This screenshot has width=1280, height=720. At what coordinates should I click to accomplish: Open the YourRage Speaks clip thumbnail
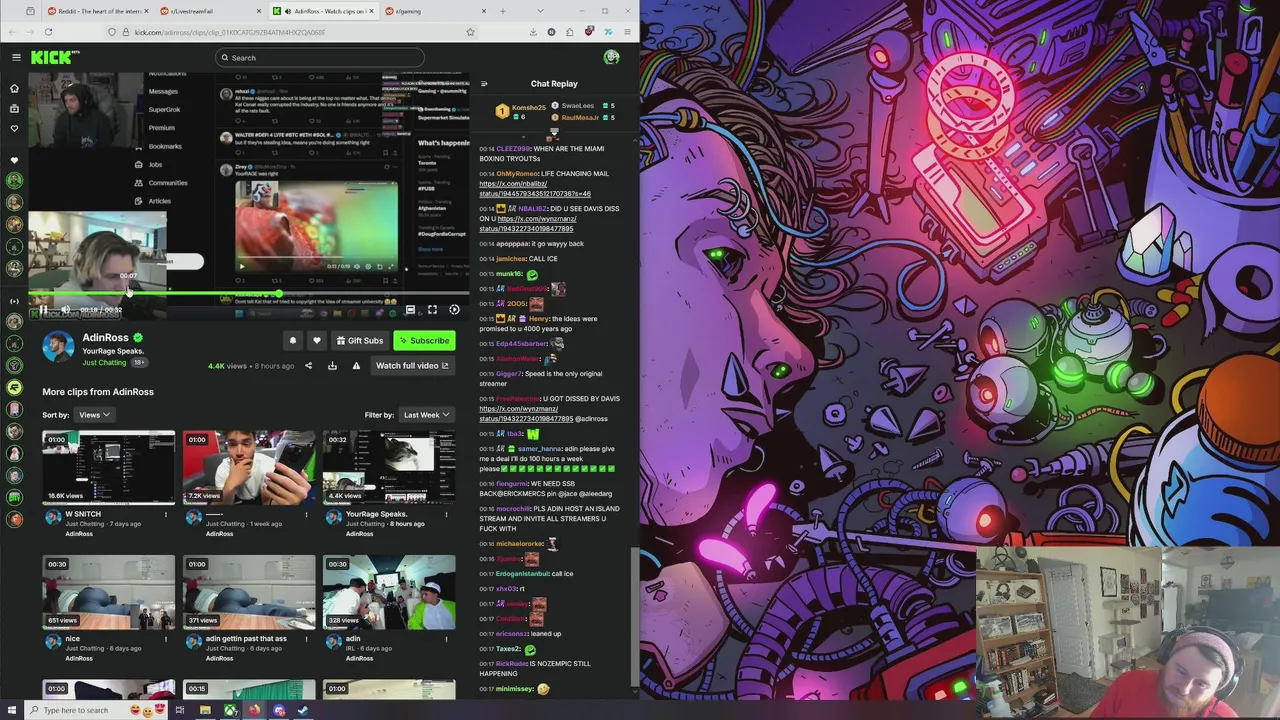389,467
